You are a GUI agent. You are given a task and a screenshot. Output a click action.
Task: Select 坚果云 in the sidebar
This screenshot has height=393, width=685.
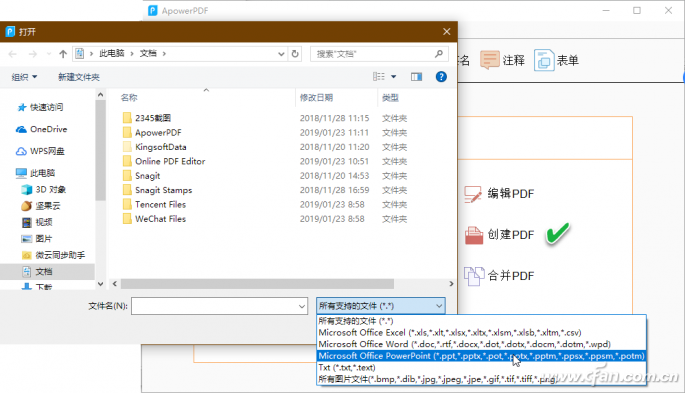[41, 206]
